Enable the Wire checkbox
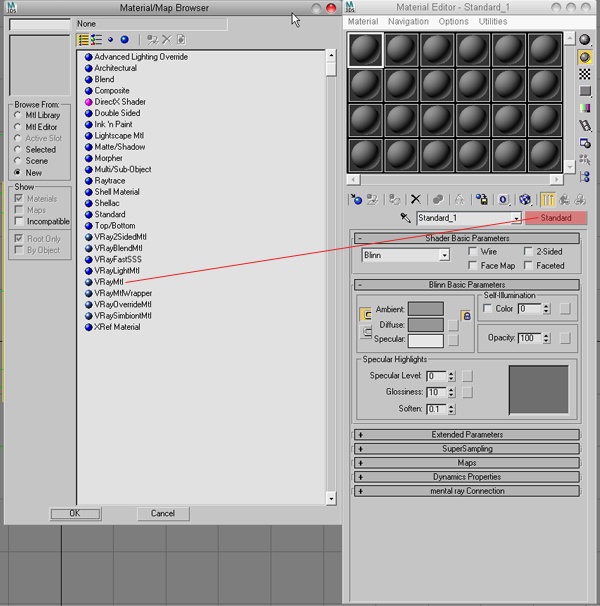This screenshot has height=606, width=600. tap(473, 252)
